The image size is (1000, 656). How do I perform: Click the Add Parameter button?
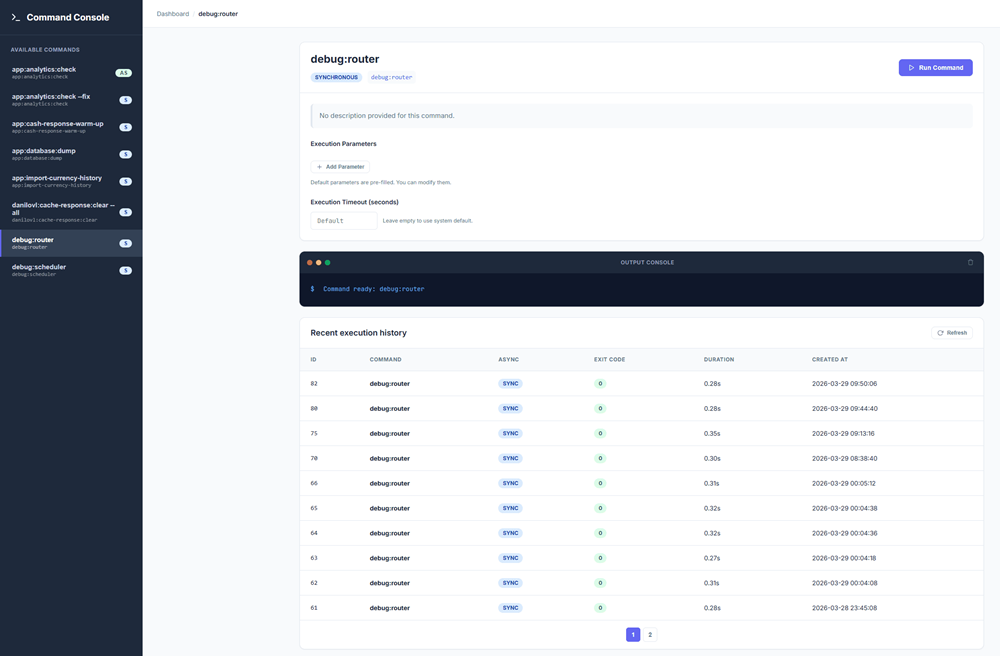click(340, 167)
